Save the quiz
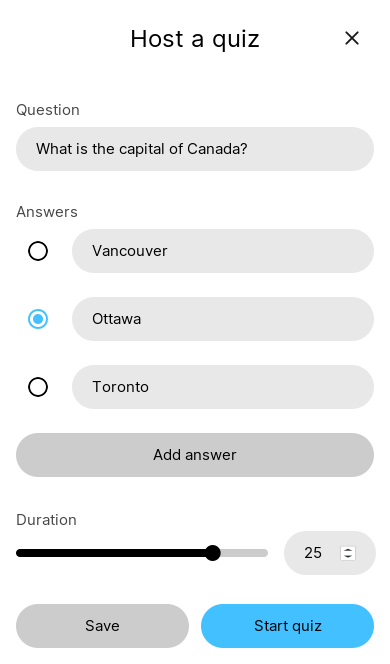 (x=102, y=626)
